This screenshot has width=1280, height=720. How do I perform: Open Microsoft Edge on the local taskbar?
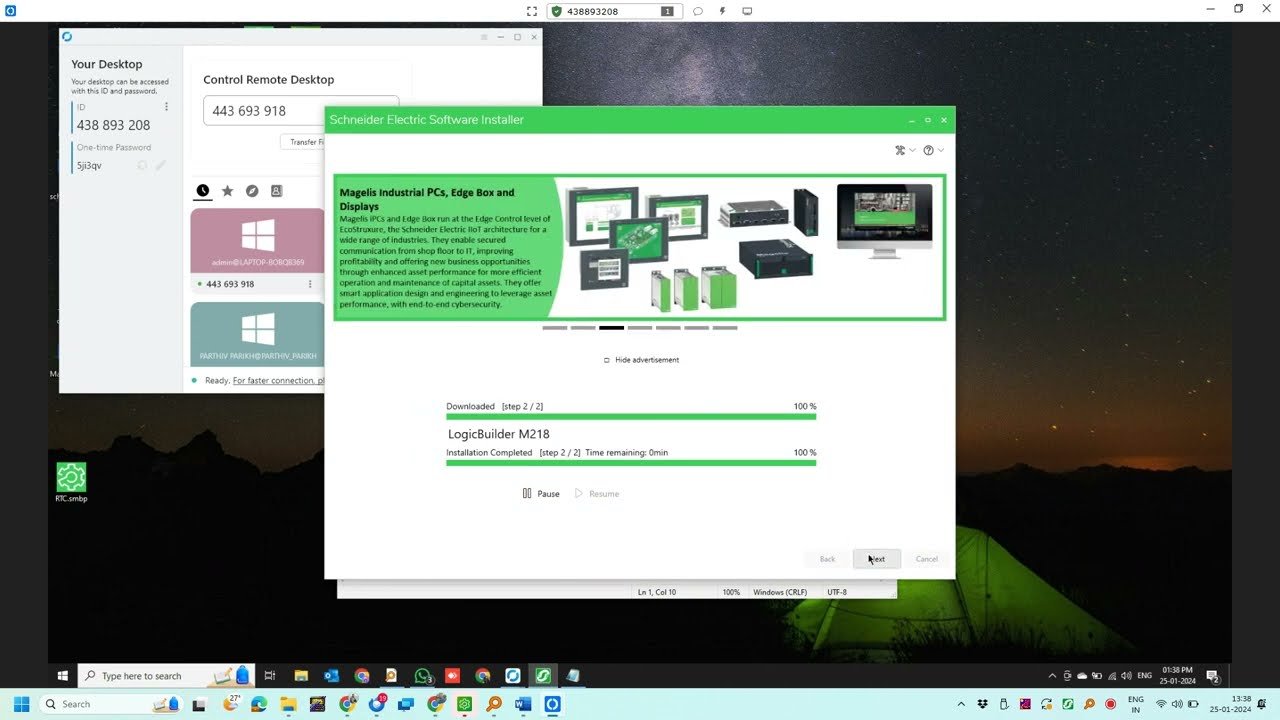[x=259, y=704]
